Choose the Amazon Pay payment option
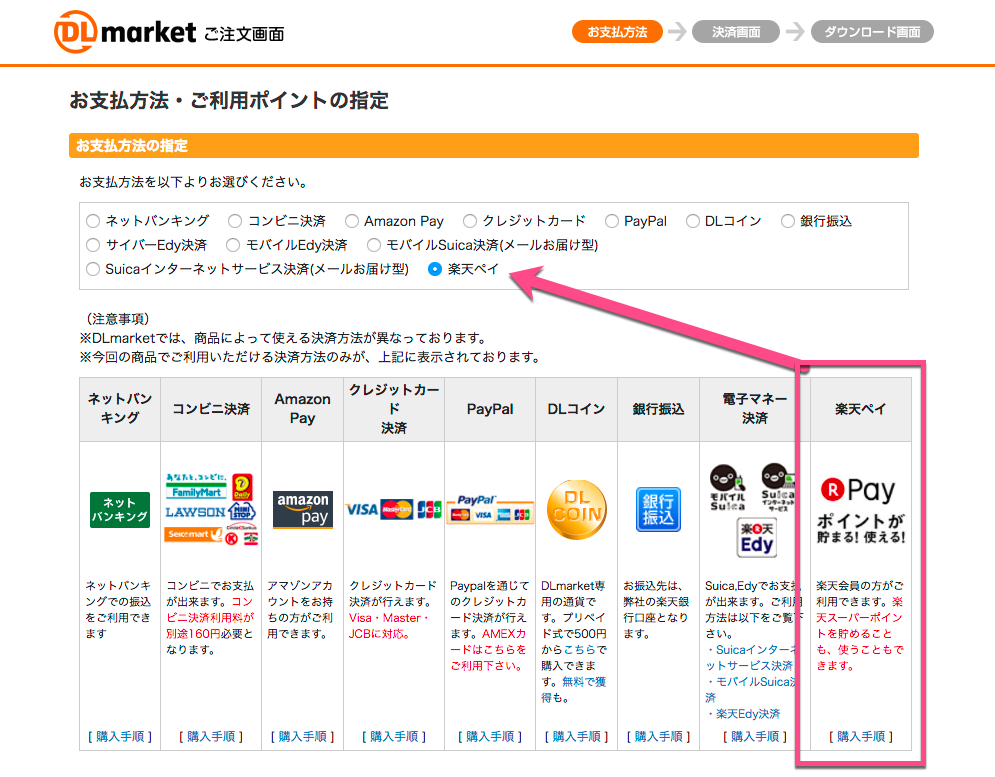The width and height of the screenshot is (995, 777). 352,221
